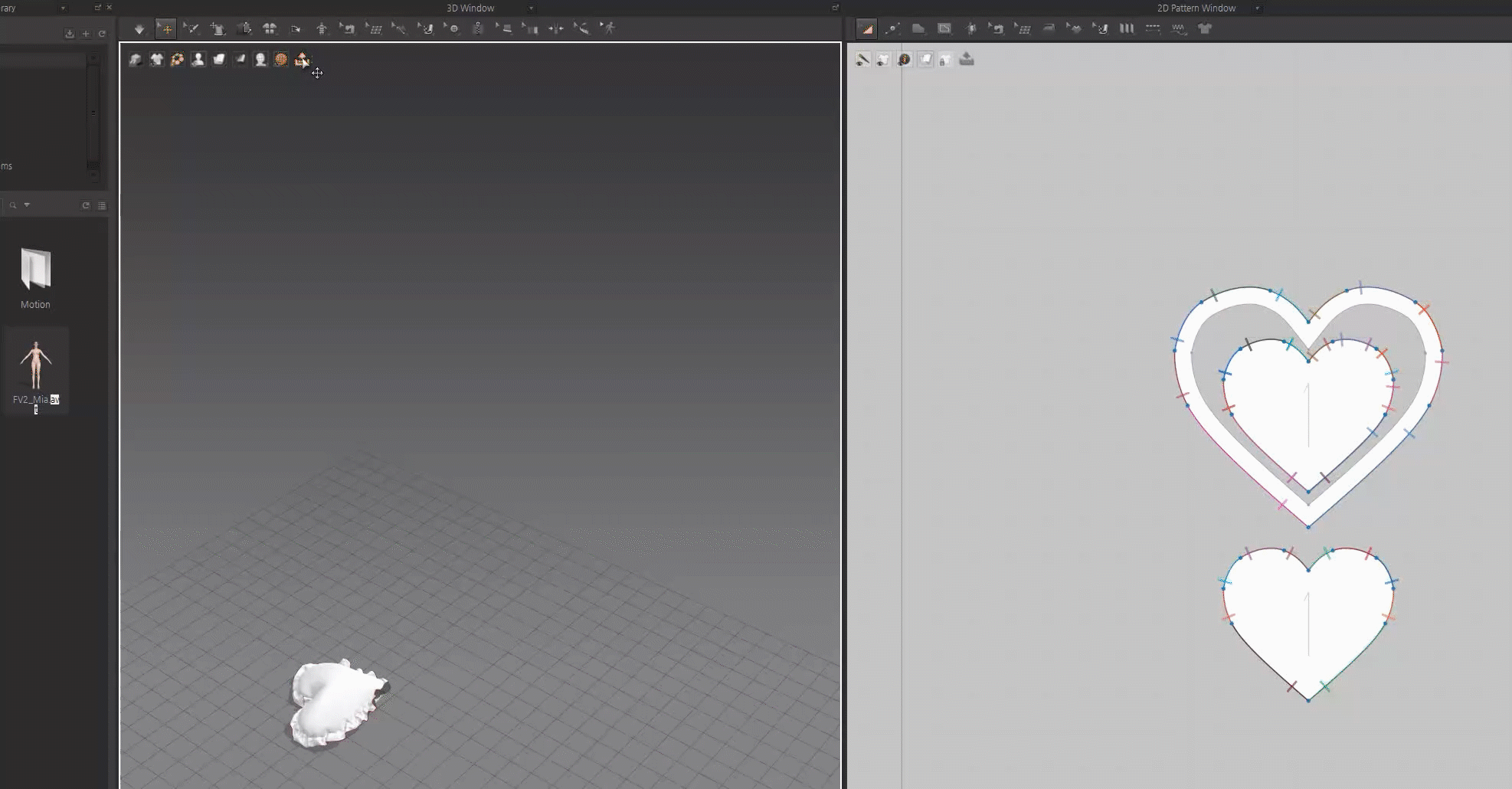Click the library list scrollbar handle
This screenshot has height=789, width=1512.
(x=93, y=113)
